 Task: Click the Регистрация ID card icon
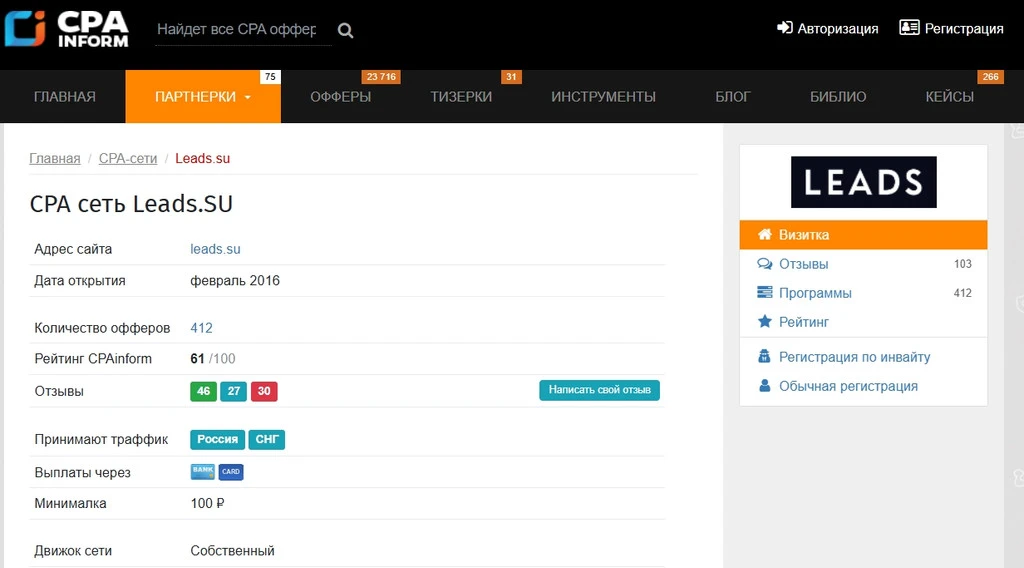[x=909, y=27]
